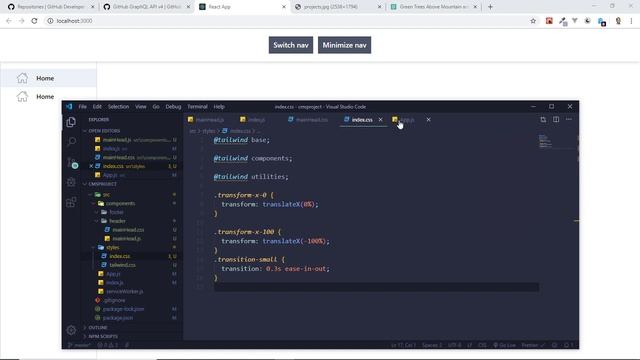Open the Search view in VS Code

point(71,142)
